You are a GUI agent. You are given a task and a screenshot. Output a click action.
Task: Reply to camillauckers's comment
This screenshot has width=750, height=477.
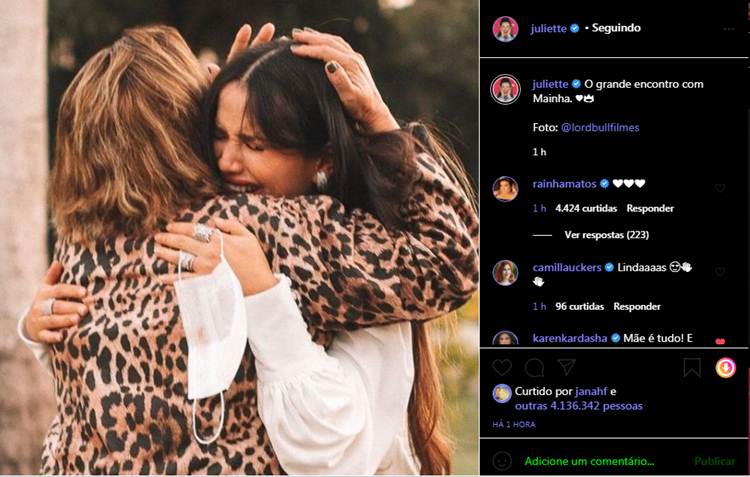tap(637, 306)
